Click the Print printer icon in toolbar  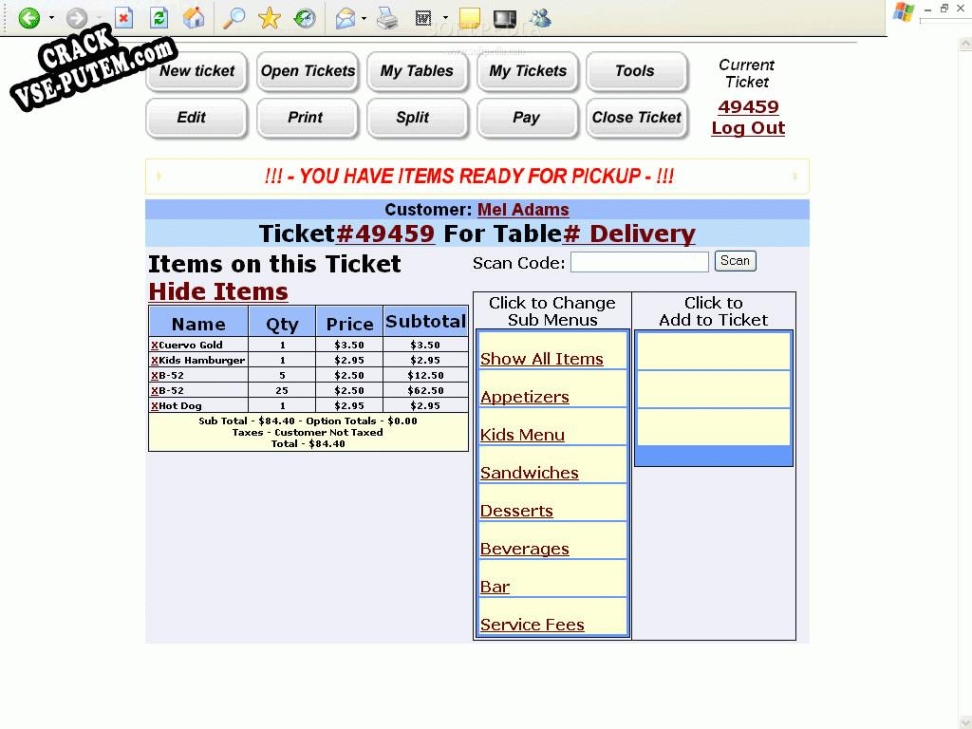pos(387,18)
